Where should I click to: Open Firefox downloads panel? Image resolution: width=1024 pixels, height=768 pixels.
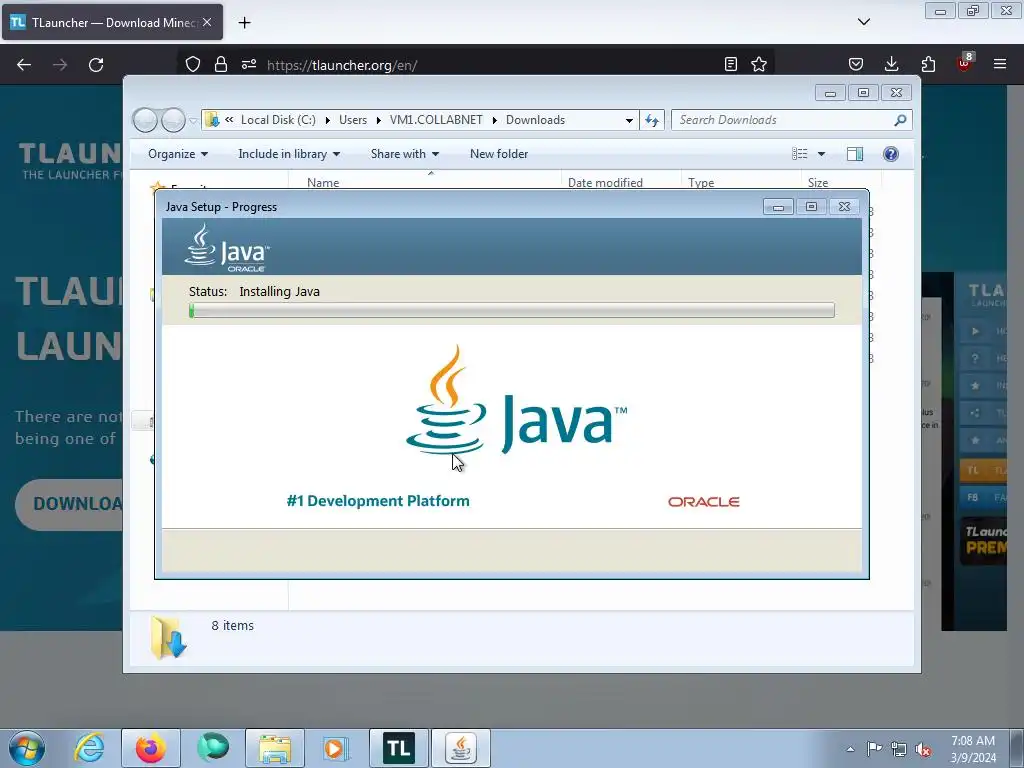point(891,64)
